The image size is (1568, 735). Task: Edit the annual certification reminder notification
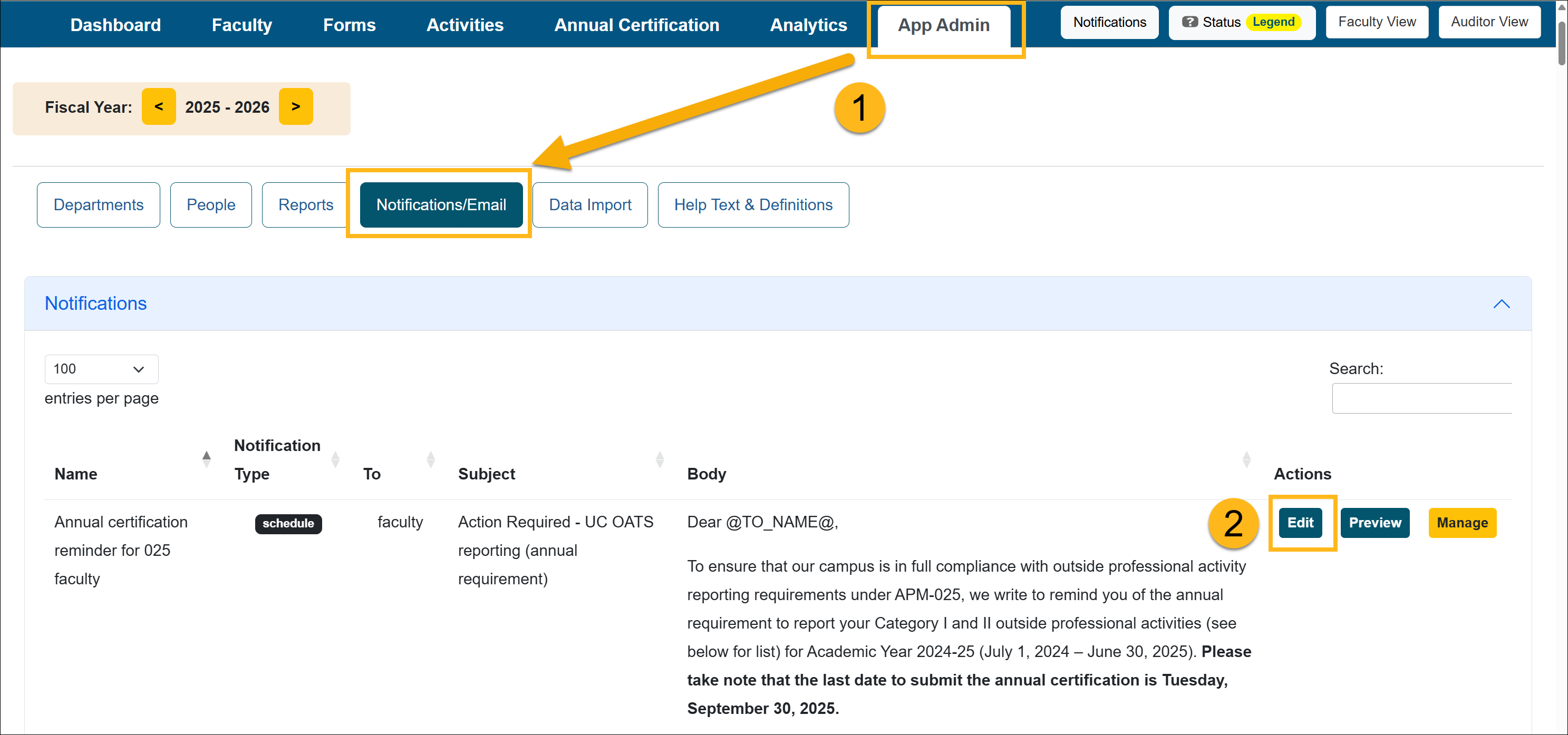[x=1300, y=523]
